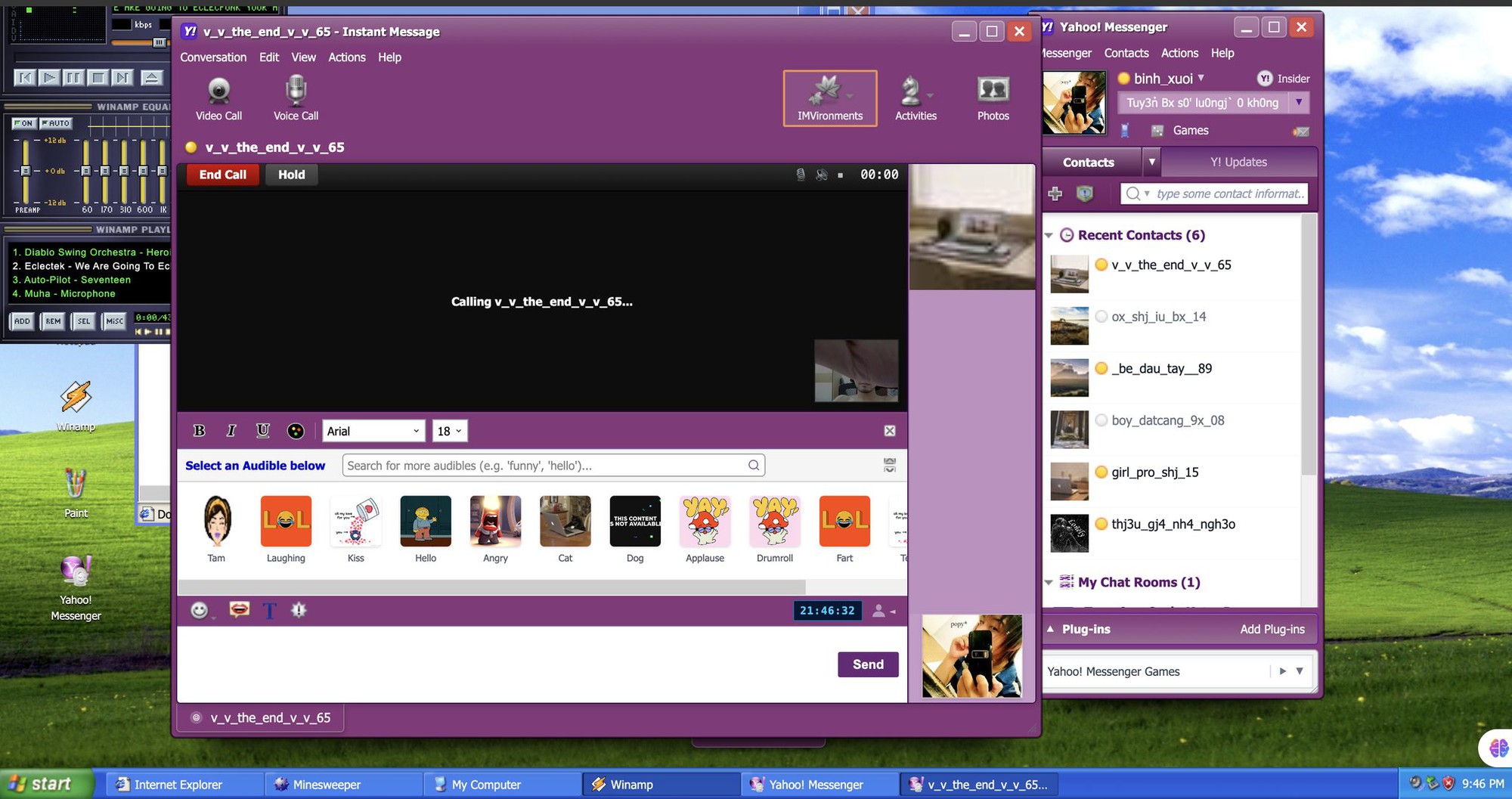Switch to the Y! Updates tab
The width and height of the screenshot is (1512, 799).
click(1238, 161)
